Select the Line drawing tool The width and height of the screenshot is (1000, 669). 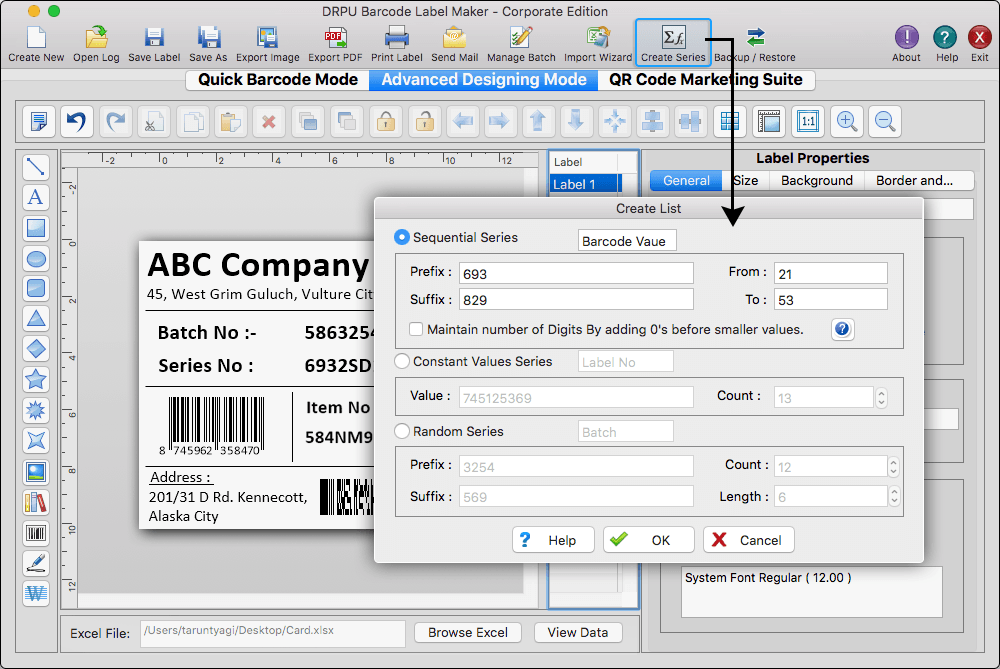pyautogui.click(x=36, y=167)
